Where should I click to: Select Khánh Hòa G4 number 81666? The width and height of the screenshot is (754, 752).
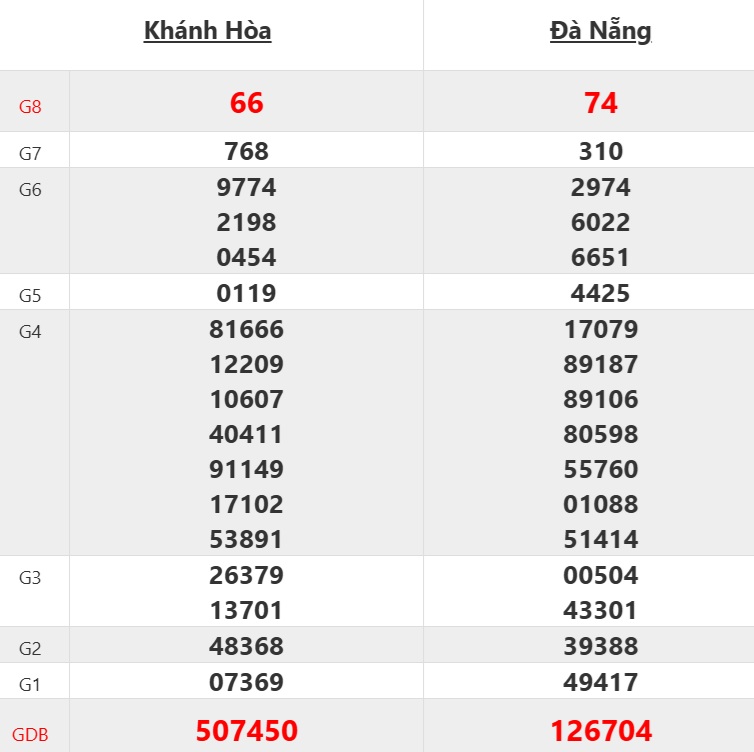[x=247, y=329]
